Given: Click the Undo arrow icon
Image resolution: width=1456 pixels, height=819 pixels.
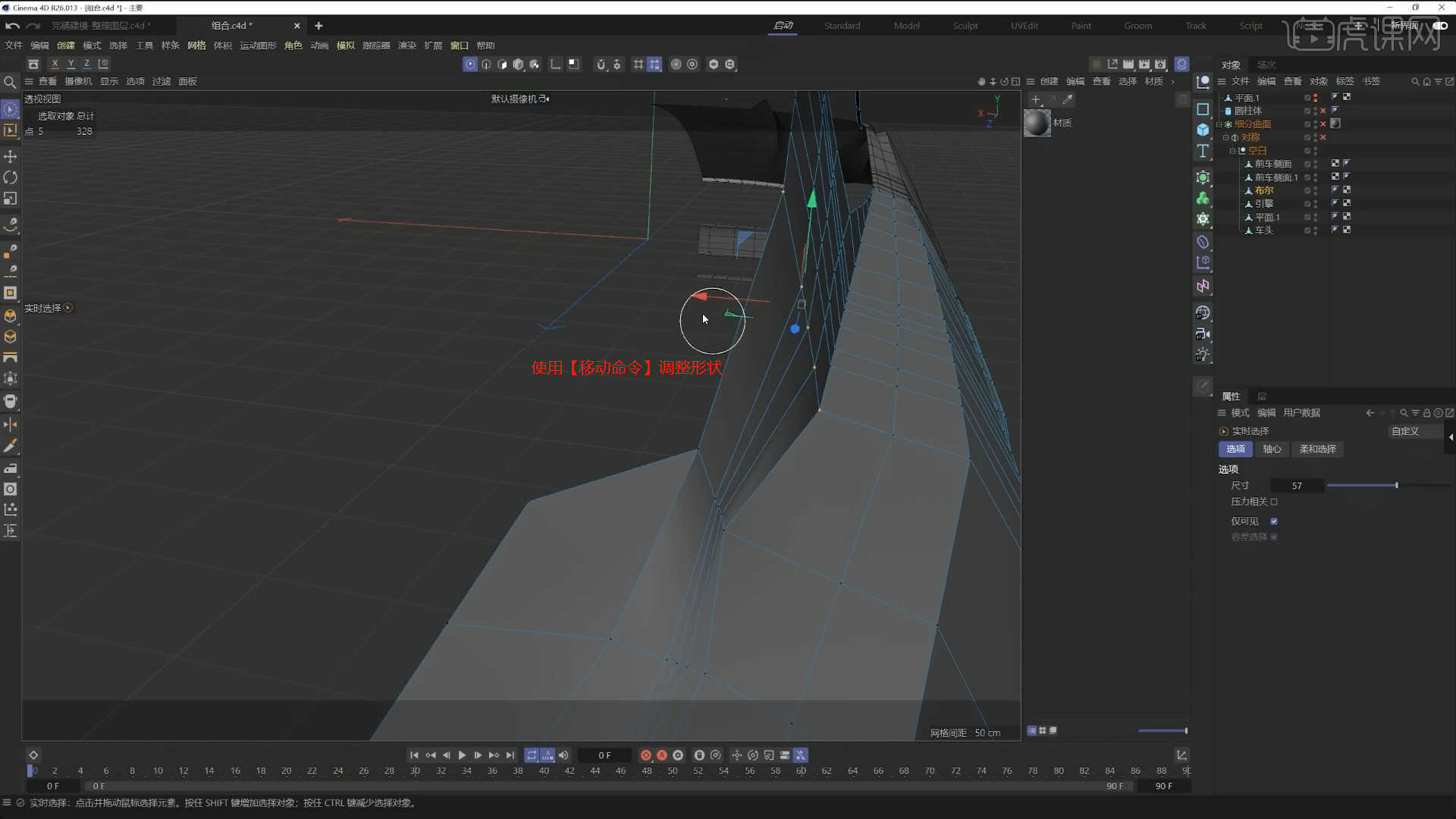Looking at the screenshot, I should coord(12,26).
